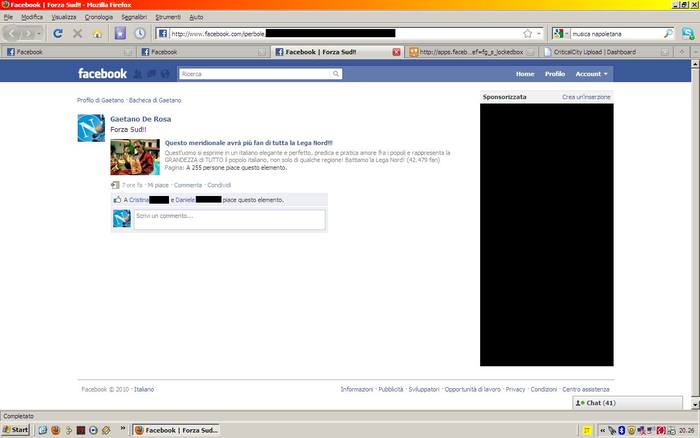
Task: Click Commenta on the post
Action: click(x=188, y=185)
